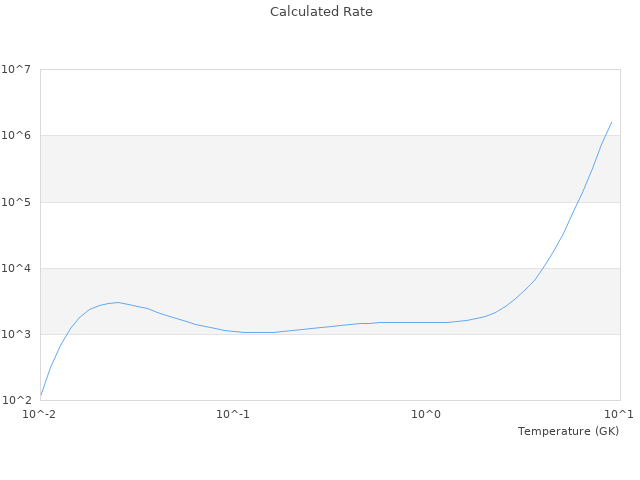Click the gray band between 10^5 and 10^6
This screenshot has width=640, height=480.
pyautogui.click(x=300, y=168)
